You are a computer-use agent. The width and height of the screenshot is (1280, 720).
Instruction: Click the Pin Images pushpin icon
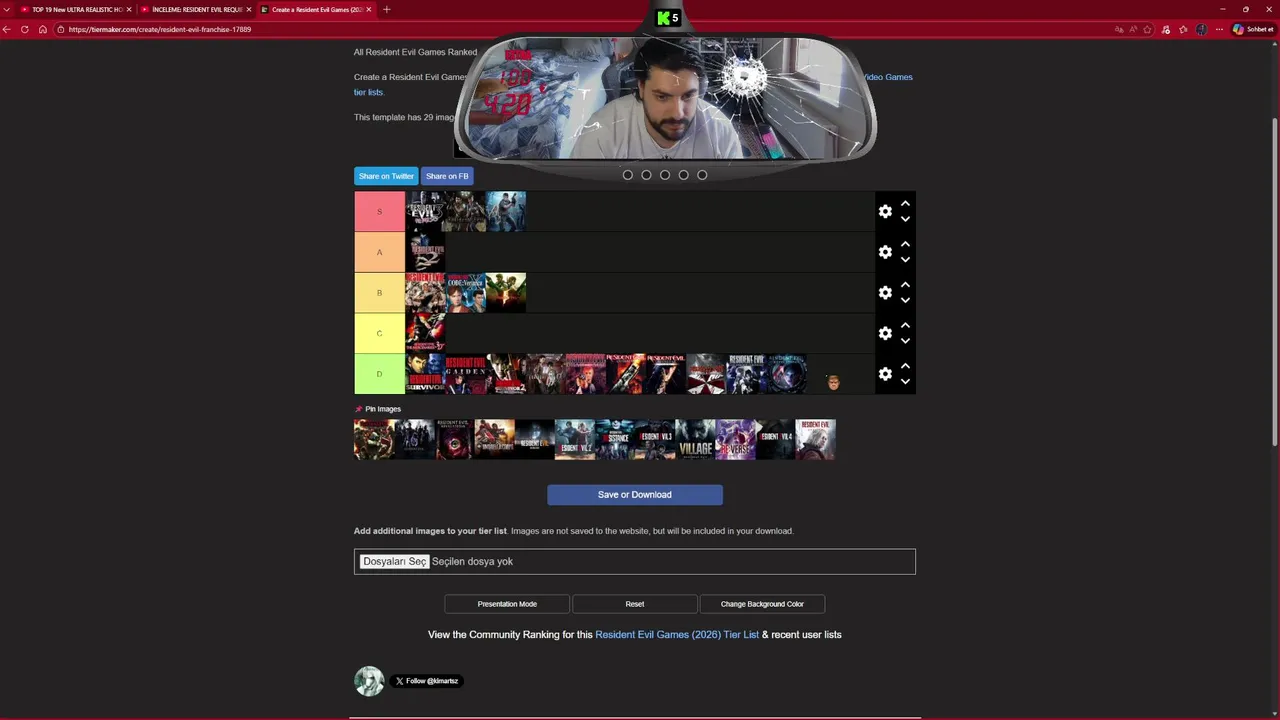(359, 409)
